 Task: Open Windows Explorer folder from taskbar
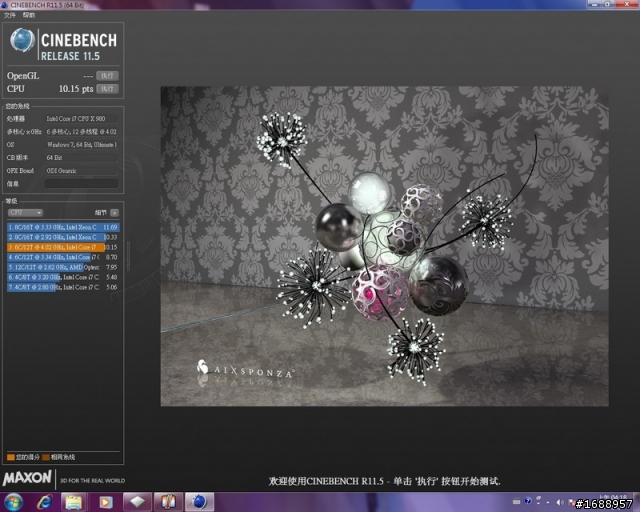74,502
